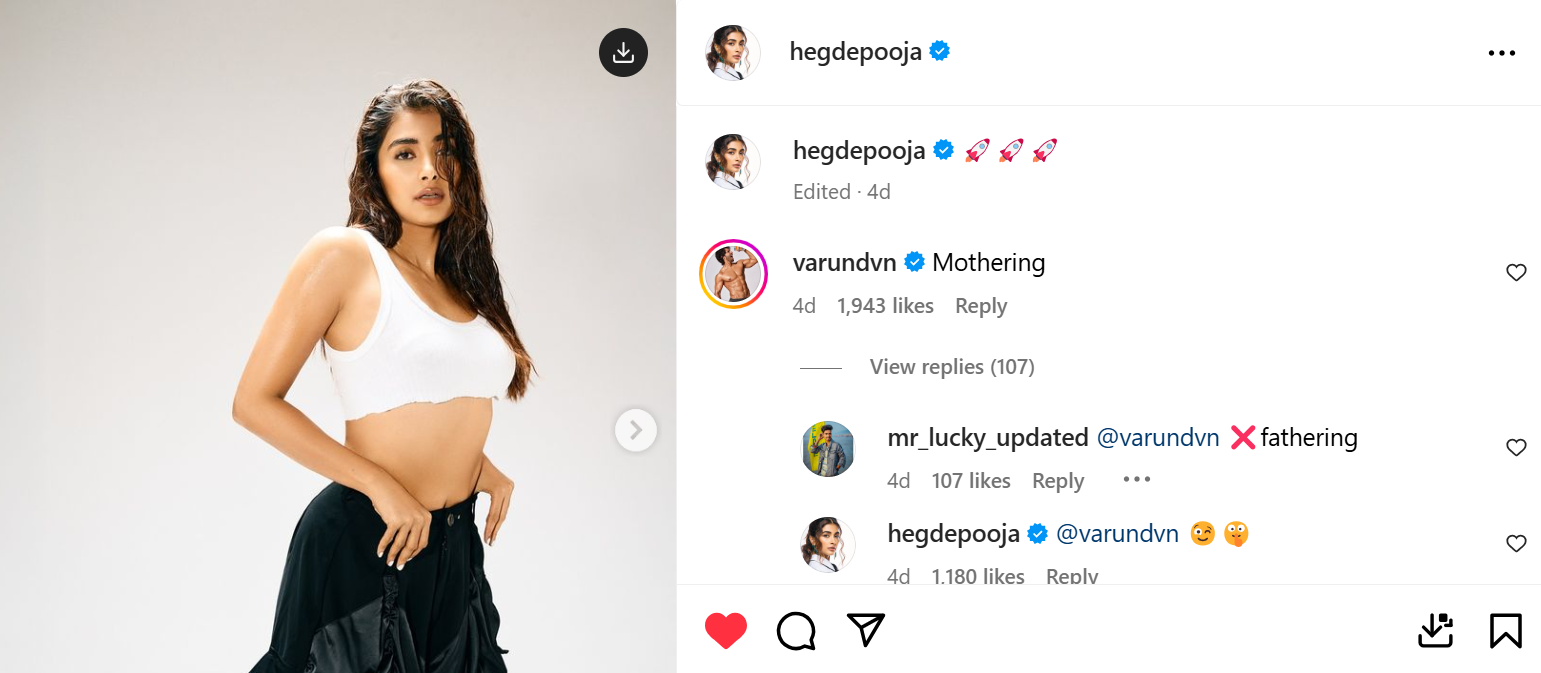Like varundvn's "Mothering" comment

(1516, 272)
